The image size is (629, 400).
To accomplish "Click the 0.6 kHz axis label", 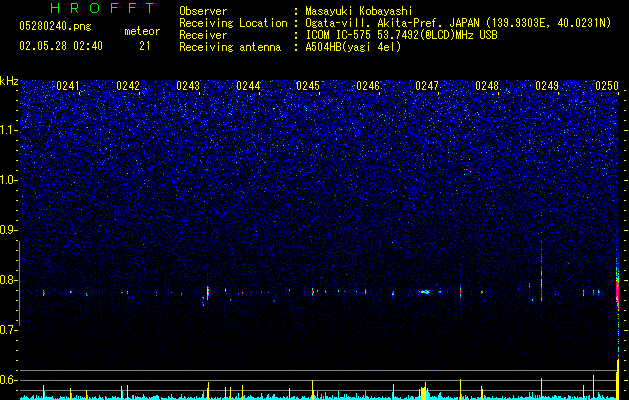I will pyautogui.click(x=9, y=380).
